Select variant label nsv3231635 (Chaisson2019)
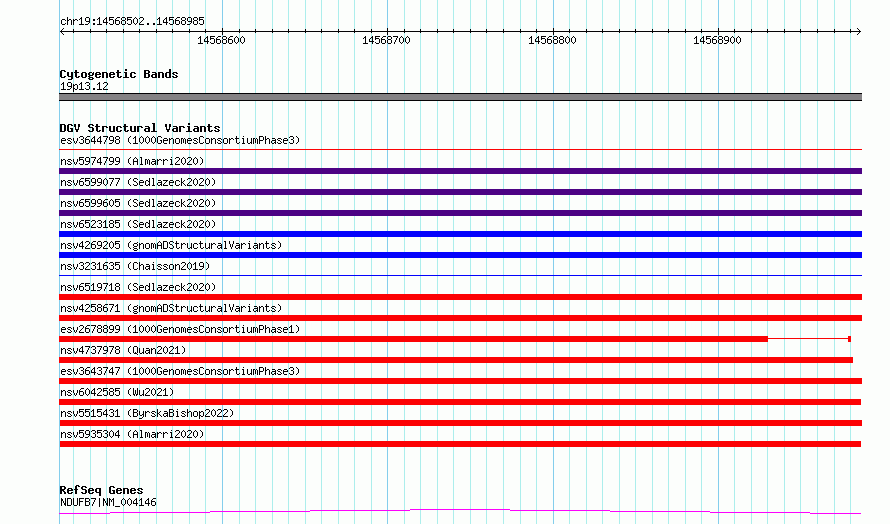 pos(135,266)
